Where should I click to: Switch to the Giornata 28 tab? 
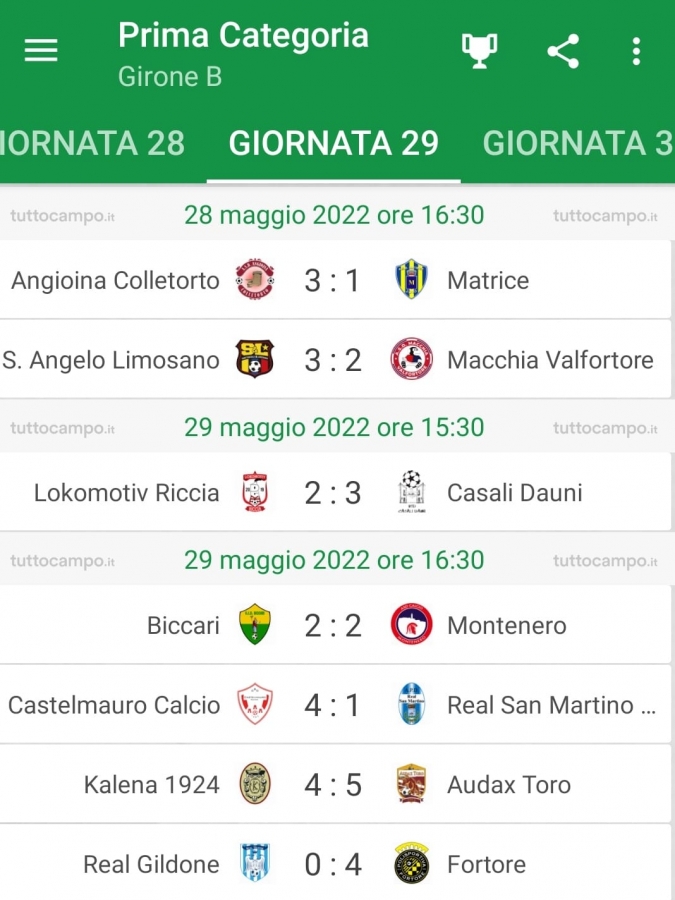[x=92, y=143]
